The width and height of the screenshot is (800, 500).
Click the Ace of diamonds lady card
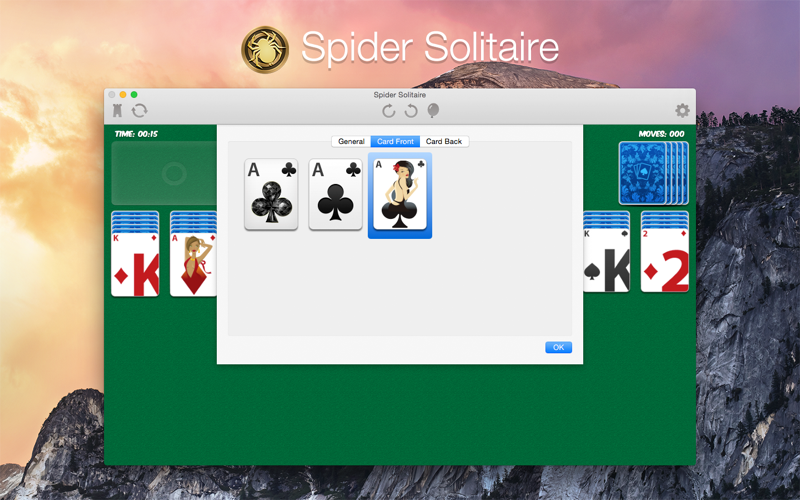[x=193, y=264]
